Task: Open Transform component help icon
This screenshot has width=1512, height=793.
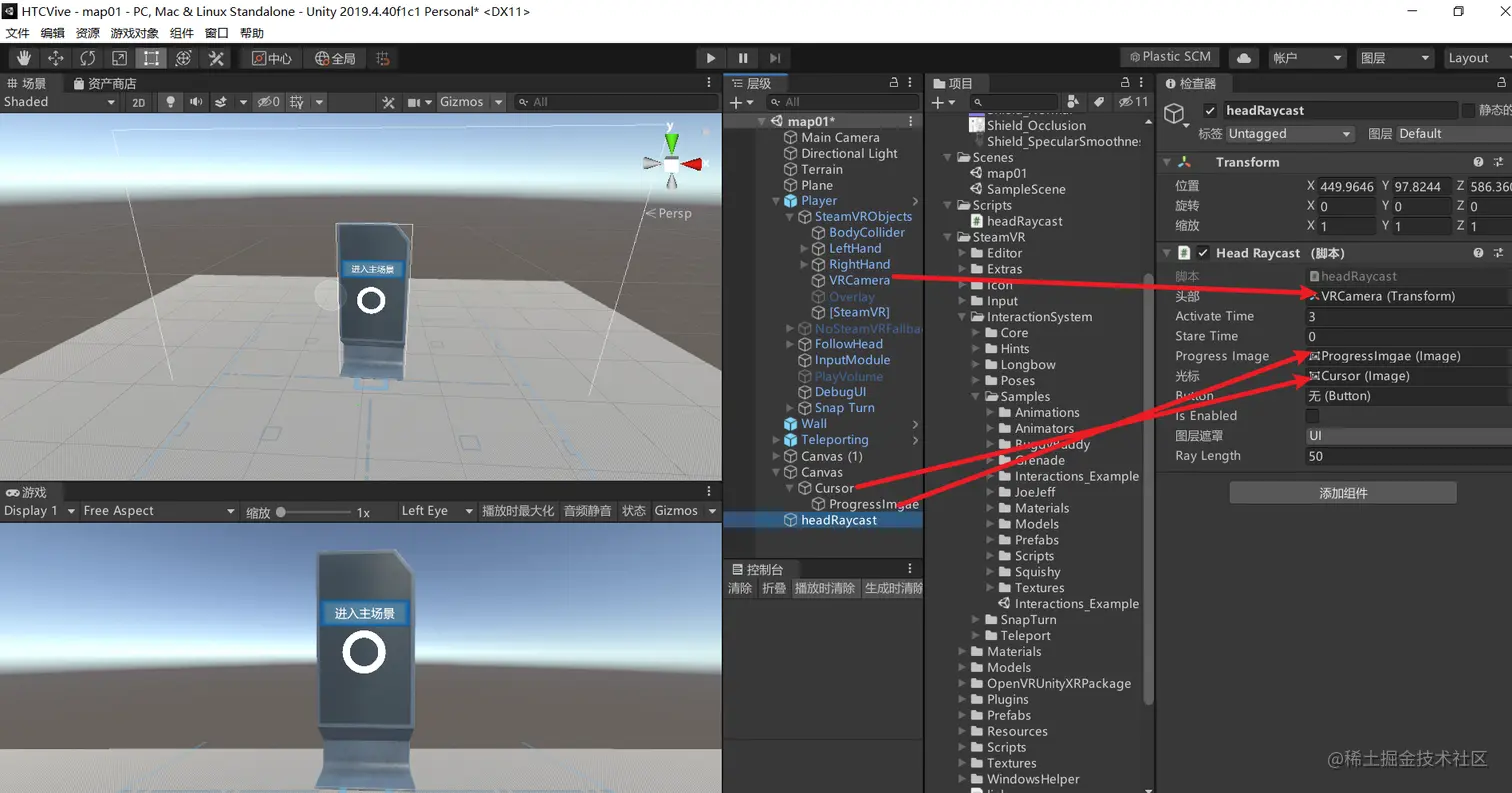Action: coord(1478,162)
